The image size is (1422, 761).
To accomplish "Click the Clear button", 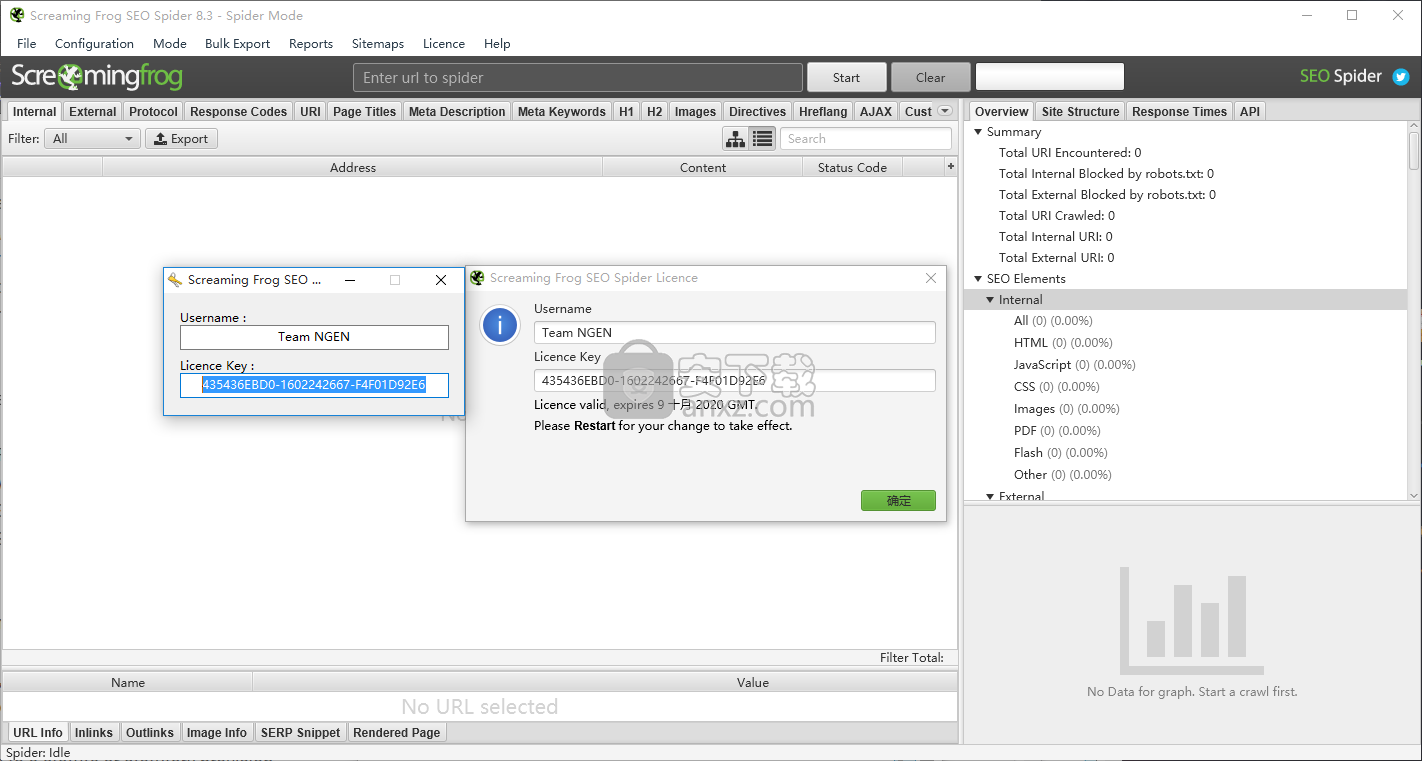I will point(930,77).
